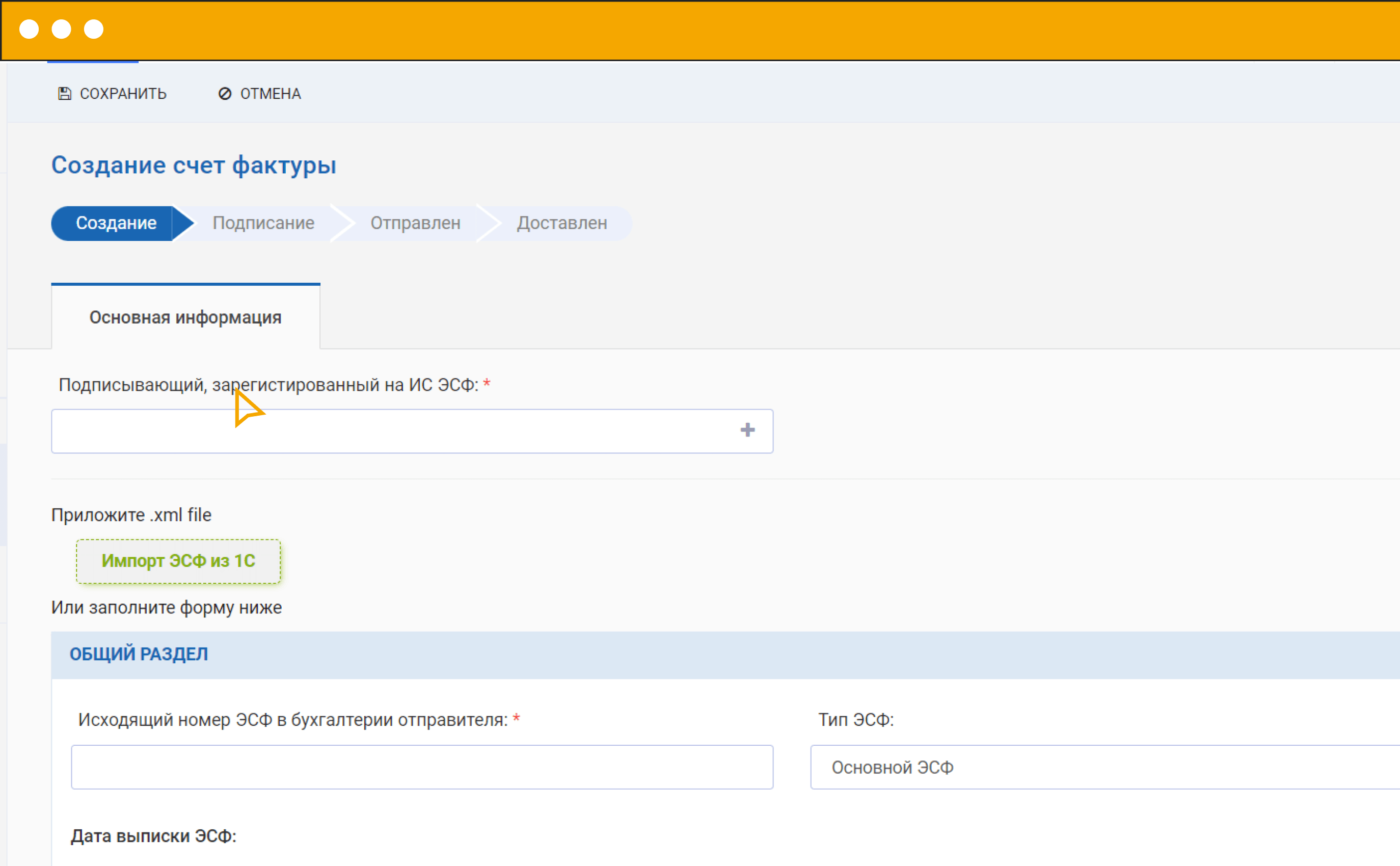1400x866 pixels.
Task: Click the plus icon in signer field
Action: (x=747, y=430)
